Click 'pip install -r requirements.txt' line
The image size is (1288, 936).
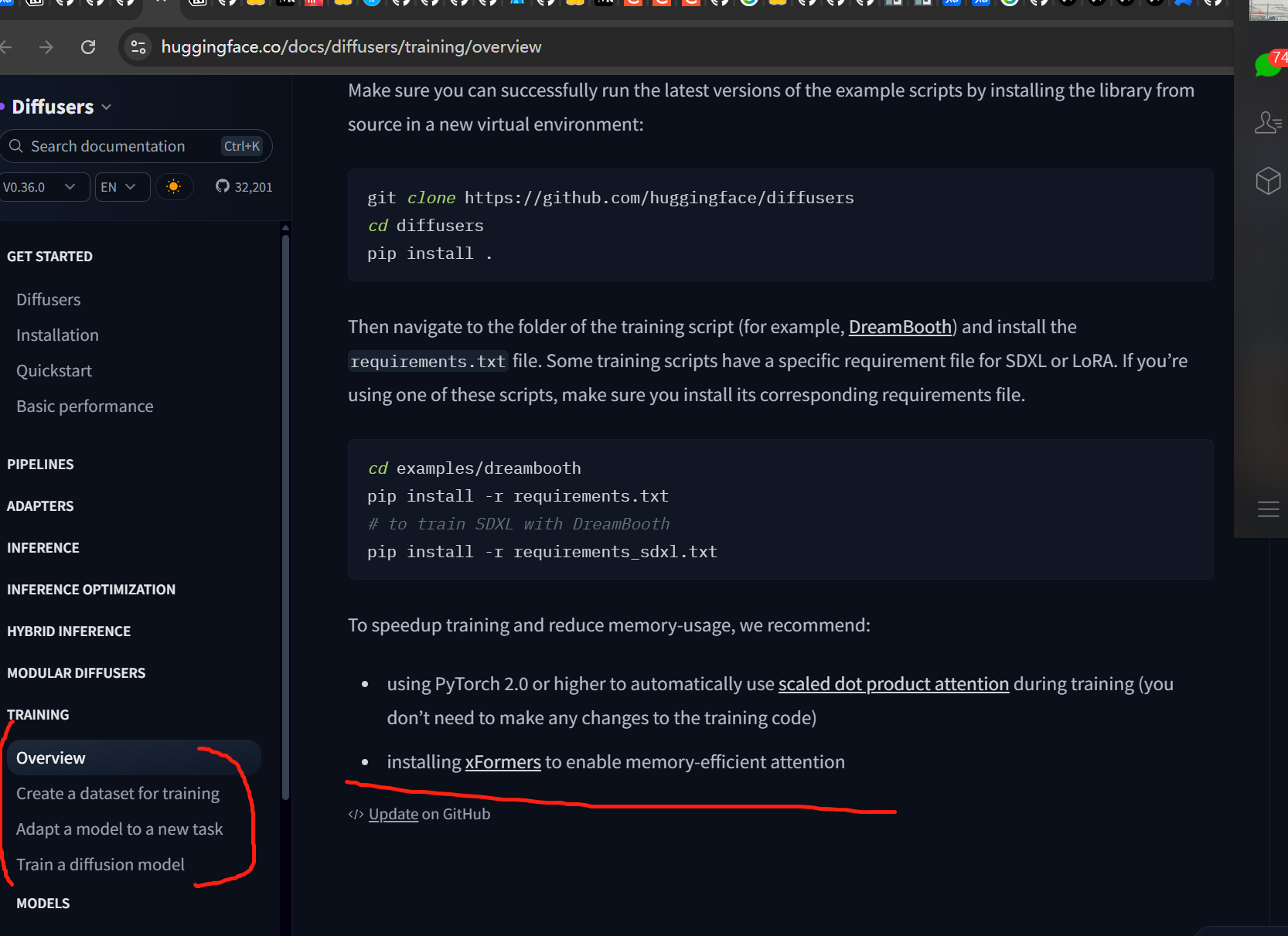pyautogui.click(x=518, y=496)
